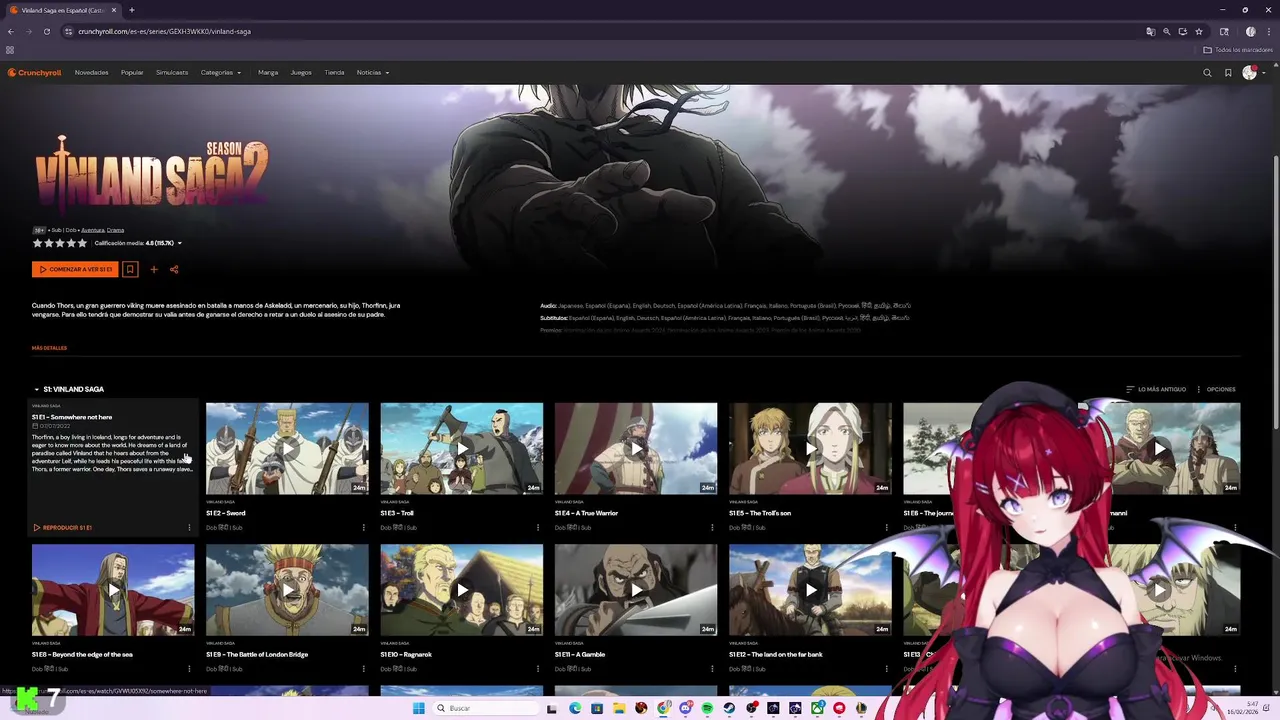Open the Windows Start button

coord(419,708)
